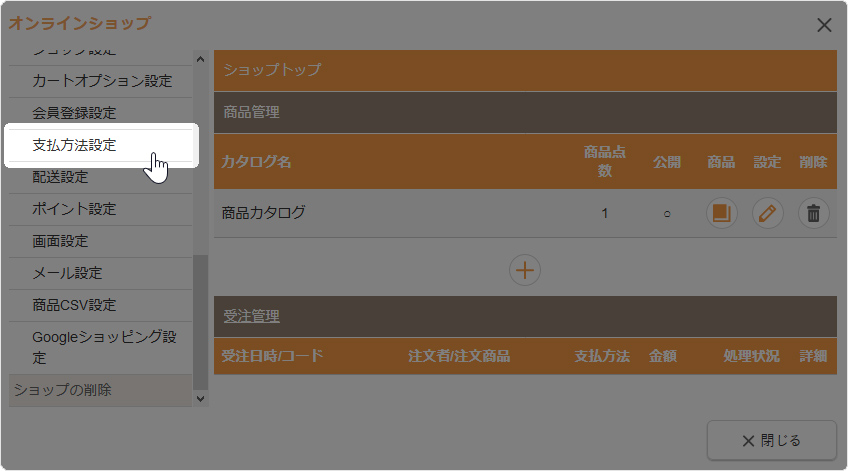848x471 pixels.
Task: Open the product catalog book icon
Action: 721,213
